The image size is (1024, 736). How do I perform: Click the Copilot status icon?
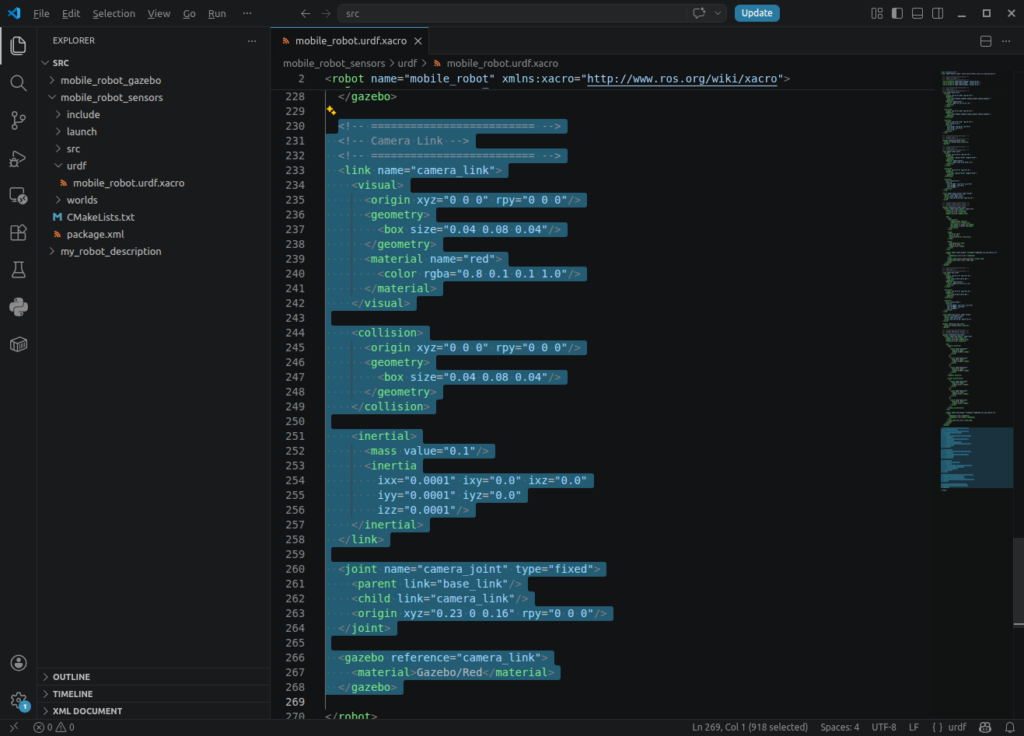(985, 727)
